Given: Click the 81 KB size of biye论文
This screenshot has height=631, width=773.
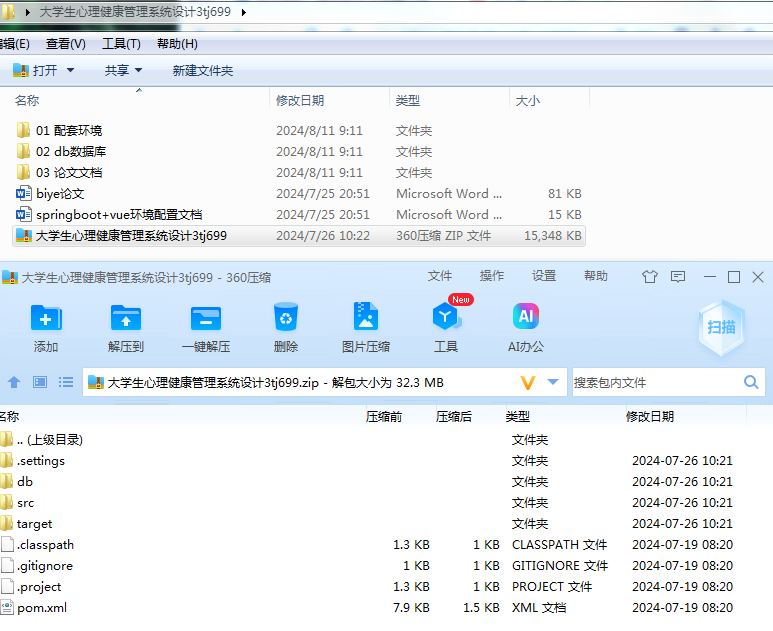Looking at the screenshot, I should tap(565, 193).
